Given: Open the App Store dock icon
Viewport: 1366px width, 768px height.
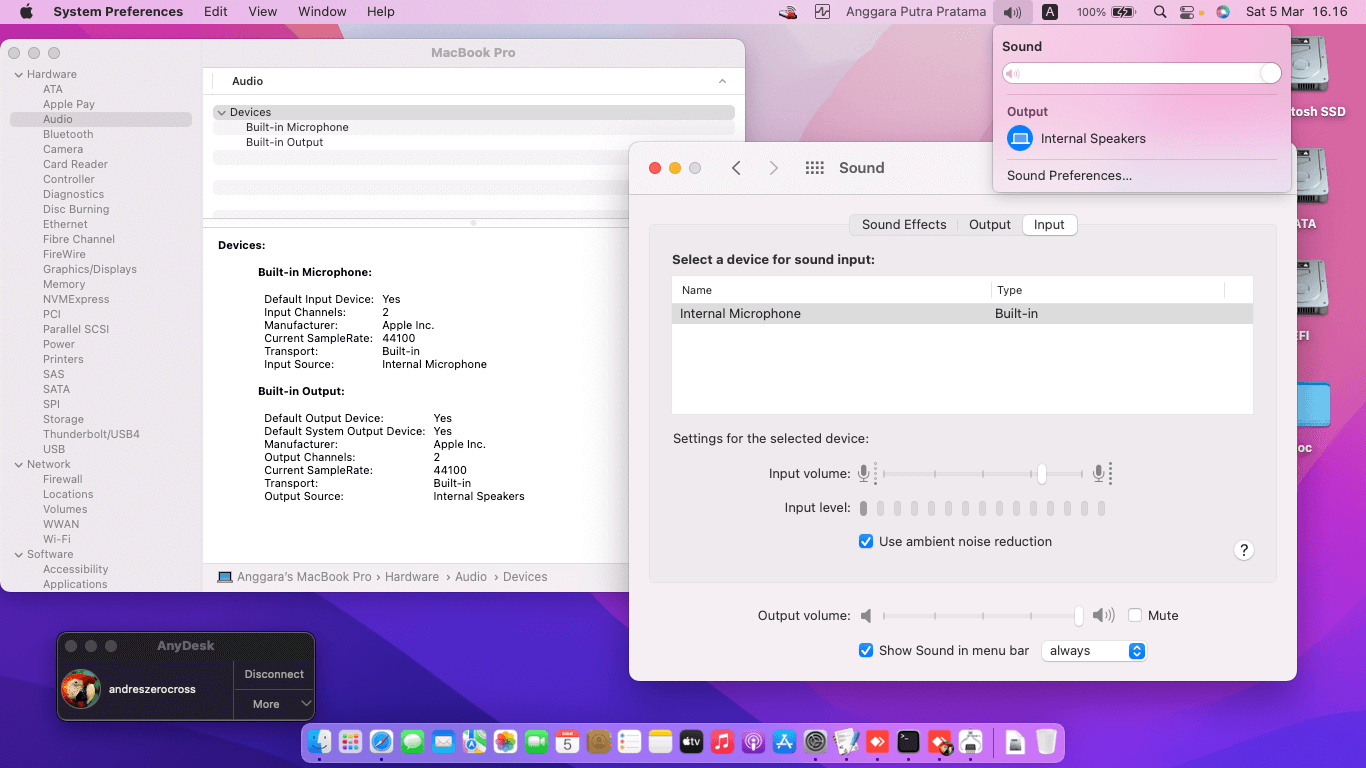Looking at the screenshot, I should tap(784, 742).
